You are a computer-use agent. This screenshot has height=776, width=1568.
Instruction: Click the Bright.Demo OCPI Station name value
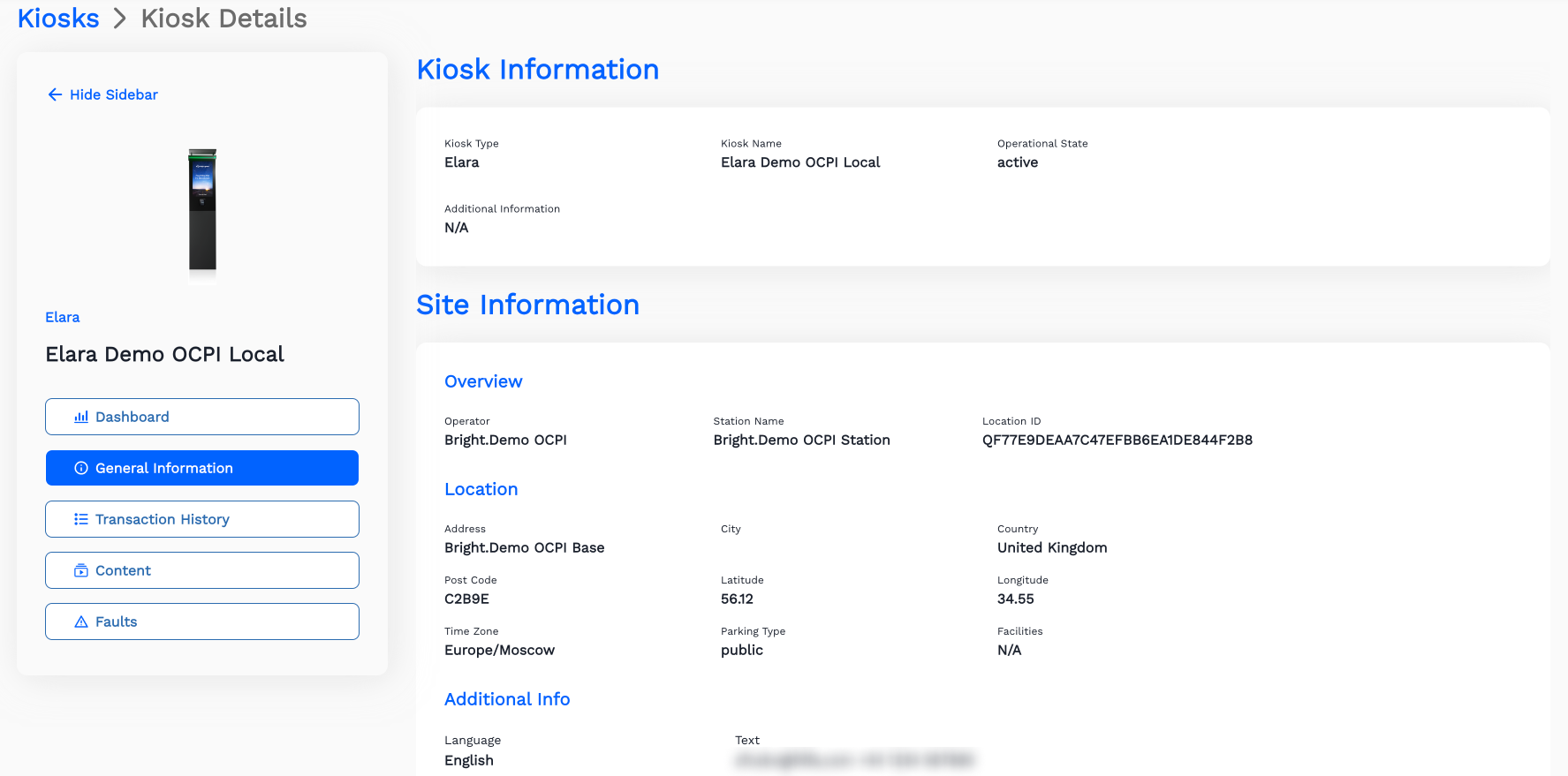(801, 440)
